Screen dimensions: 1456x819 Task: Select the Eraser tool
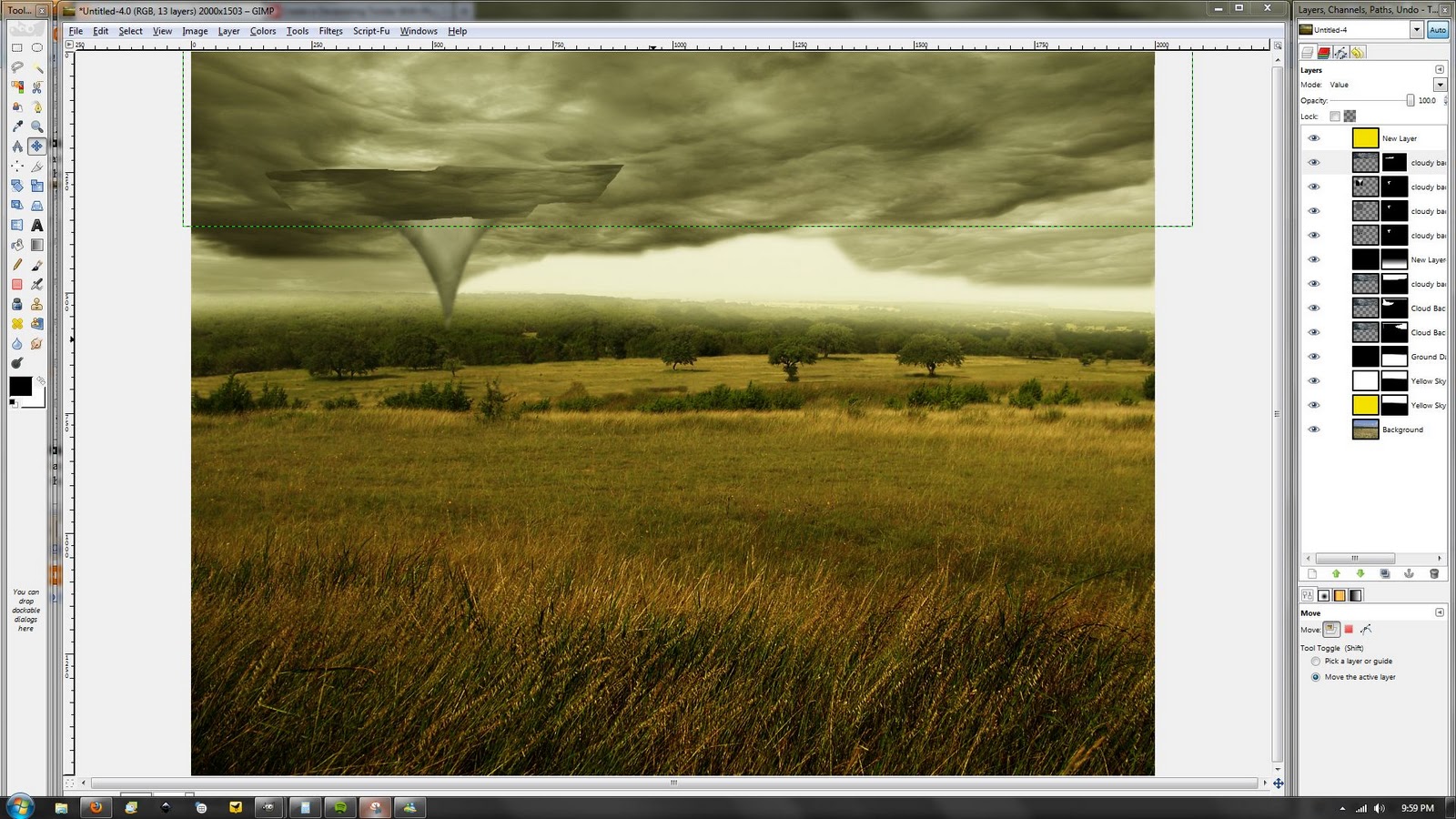pos(15,285)
